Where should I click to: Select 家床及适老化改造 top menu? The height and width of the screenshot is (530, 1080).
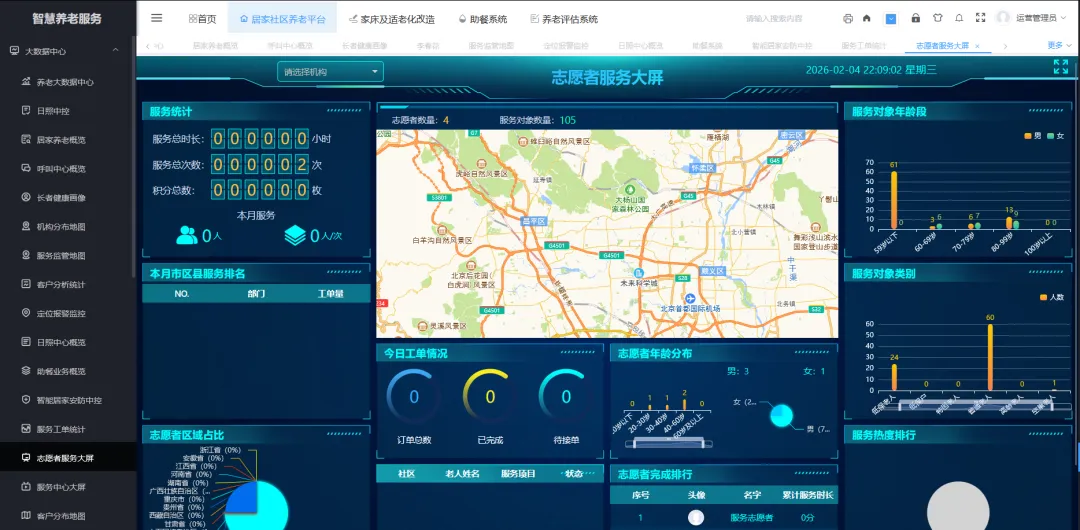[x=392, y=19]
